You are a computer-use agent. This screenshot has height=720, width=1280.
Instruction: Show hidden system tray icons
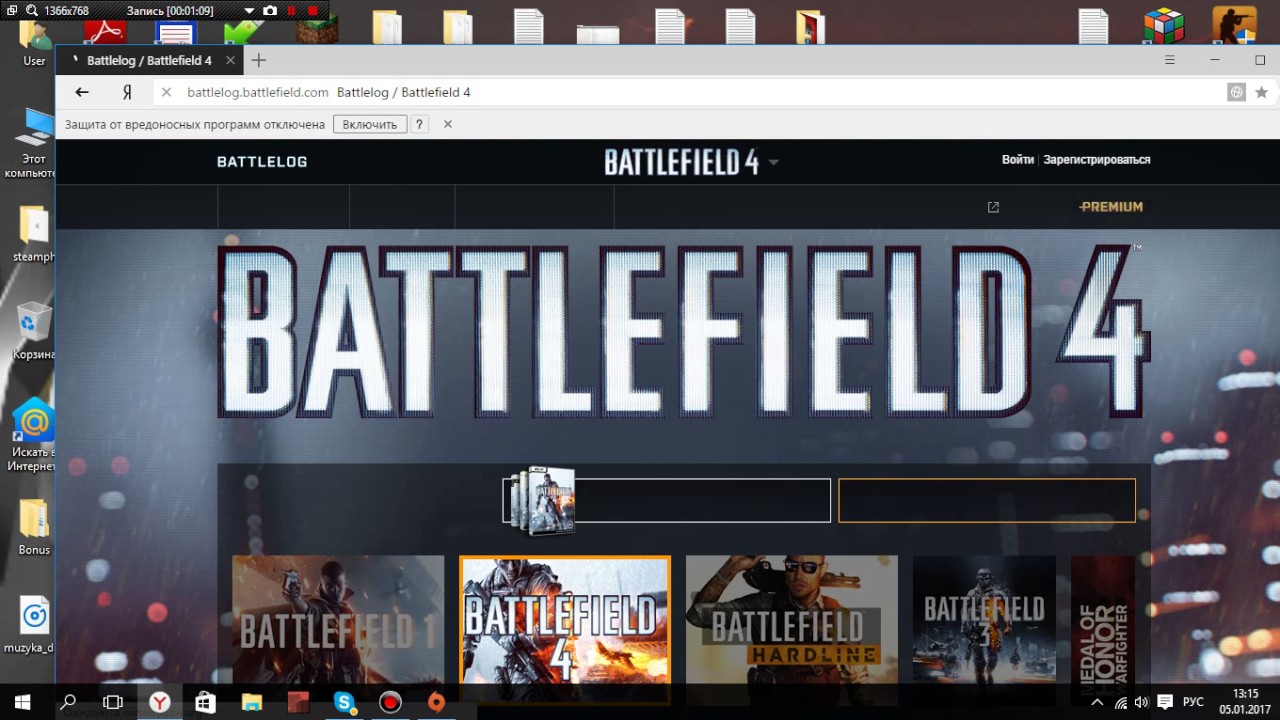pos(1097,703)
